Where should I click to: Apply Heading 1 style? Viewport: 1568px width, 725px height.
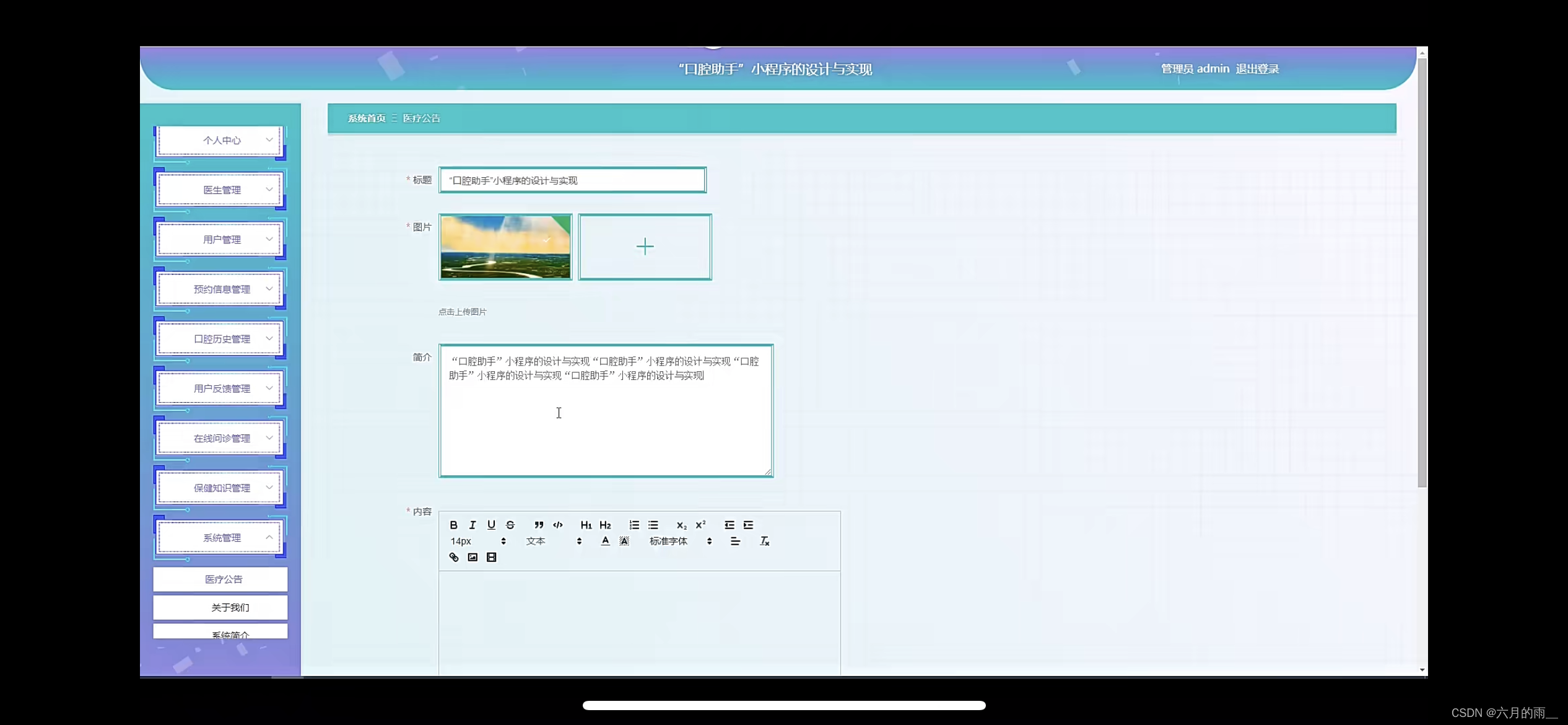click(x=586, y=525)
